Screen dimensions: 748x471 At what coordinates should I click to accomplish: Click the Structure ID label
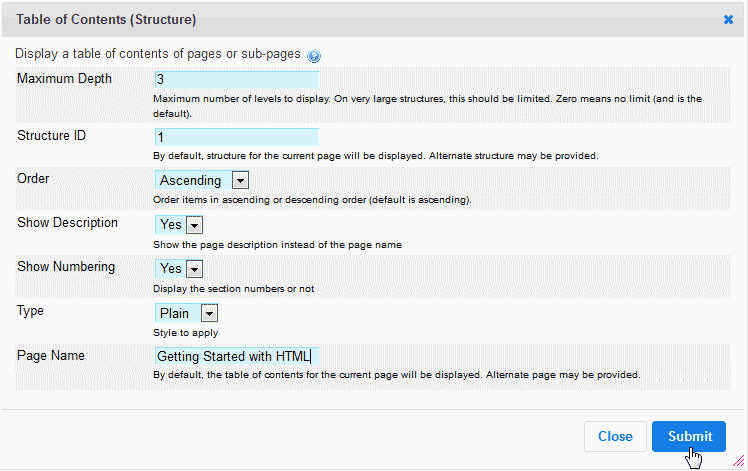52,135
